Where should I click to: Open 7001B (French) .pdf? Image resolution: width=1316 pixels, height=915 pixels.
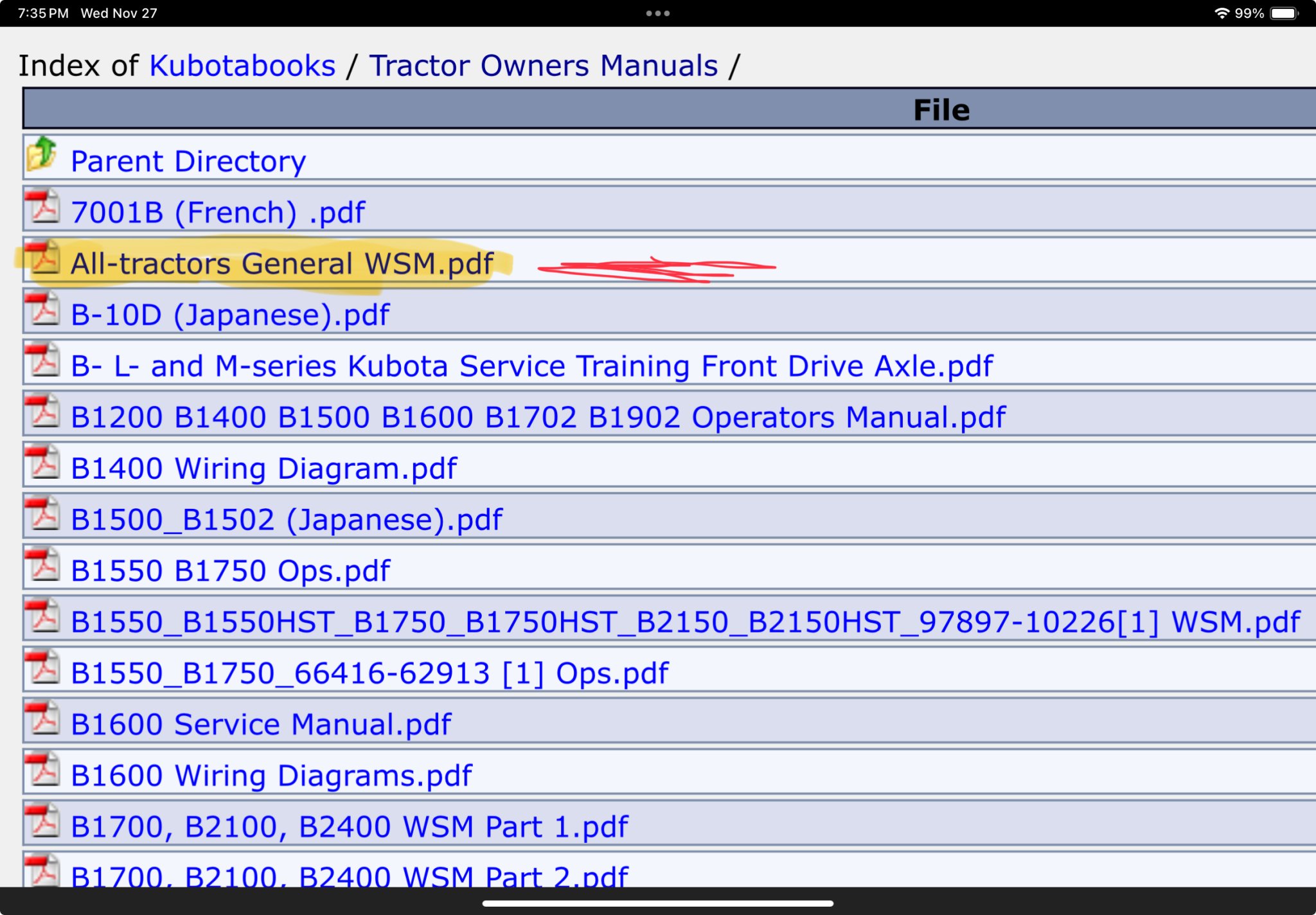218,212
